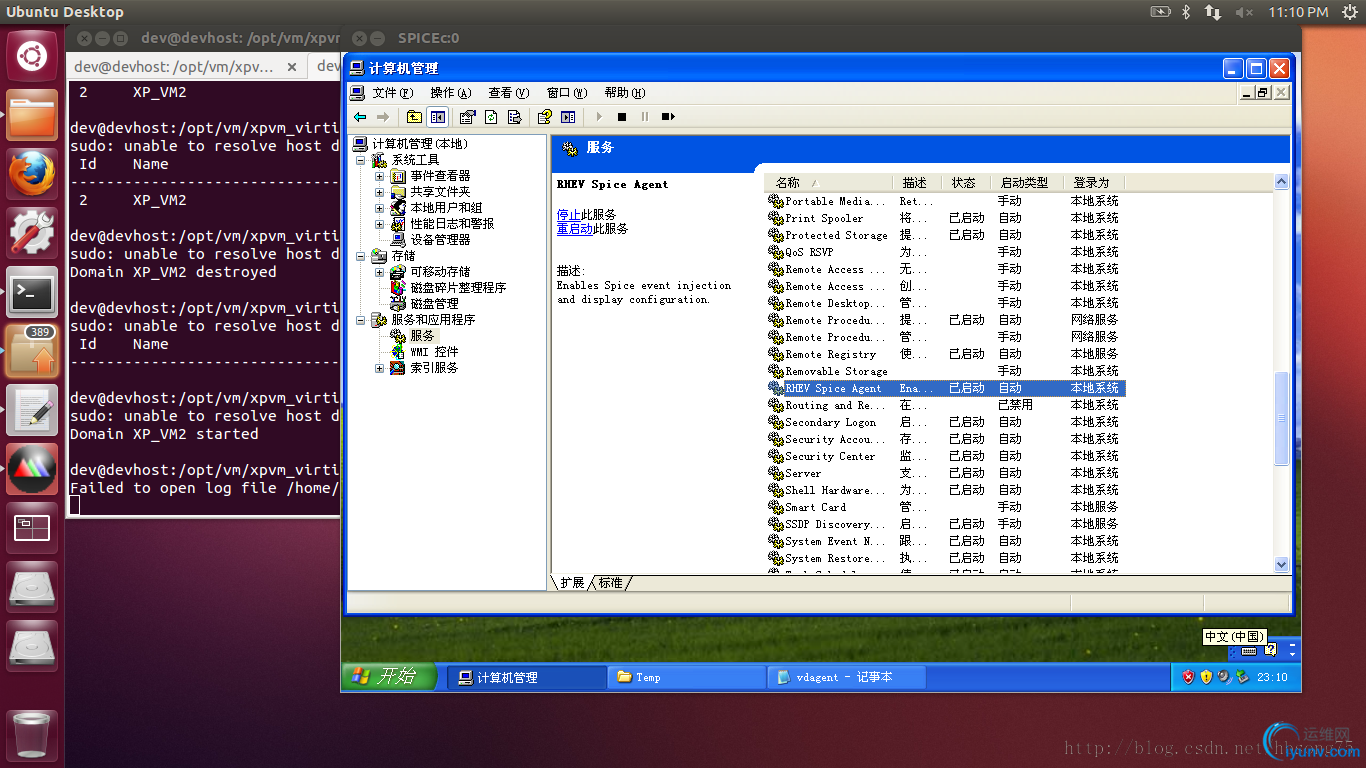Switch to the 扩展 tab

(572, 582)
